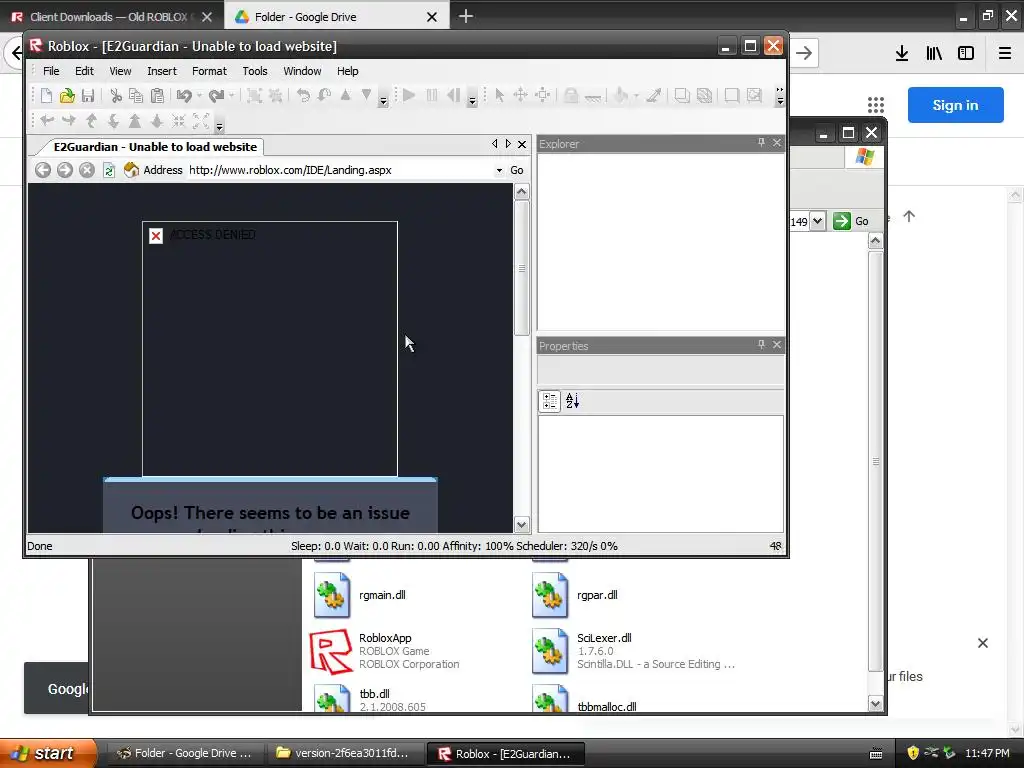Expand overflow chevron after run controls
The image size is (1024, 768).
(x=472, y=99)
